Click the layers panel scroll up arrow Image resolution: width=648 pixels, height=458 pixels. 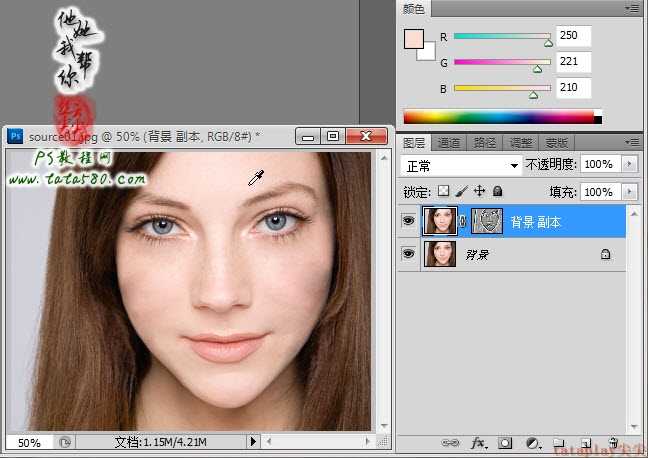634,213
